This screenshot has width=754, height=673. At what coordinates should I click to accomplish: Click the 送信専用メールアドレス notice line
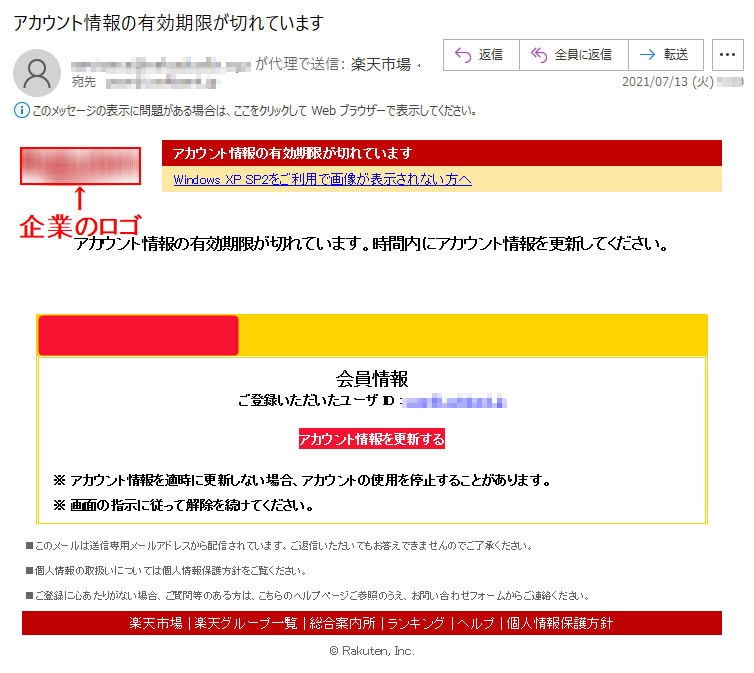pos(279,546)
